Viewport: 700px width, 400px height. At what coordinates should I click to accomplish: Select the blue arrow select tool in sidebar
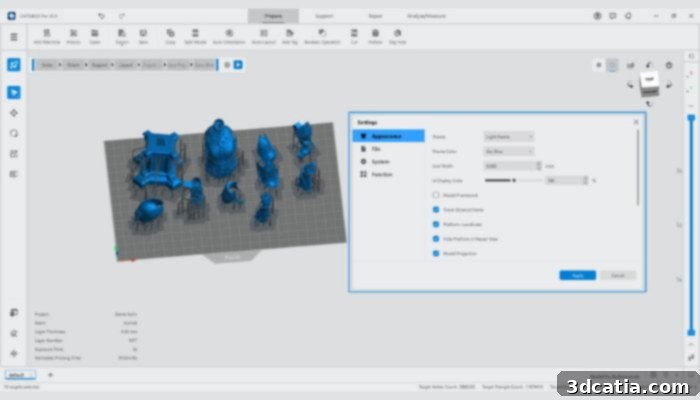pyautogui.click(x=14, y=92)
